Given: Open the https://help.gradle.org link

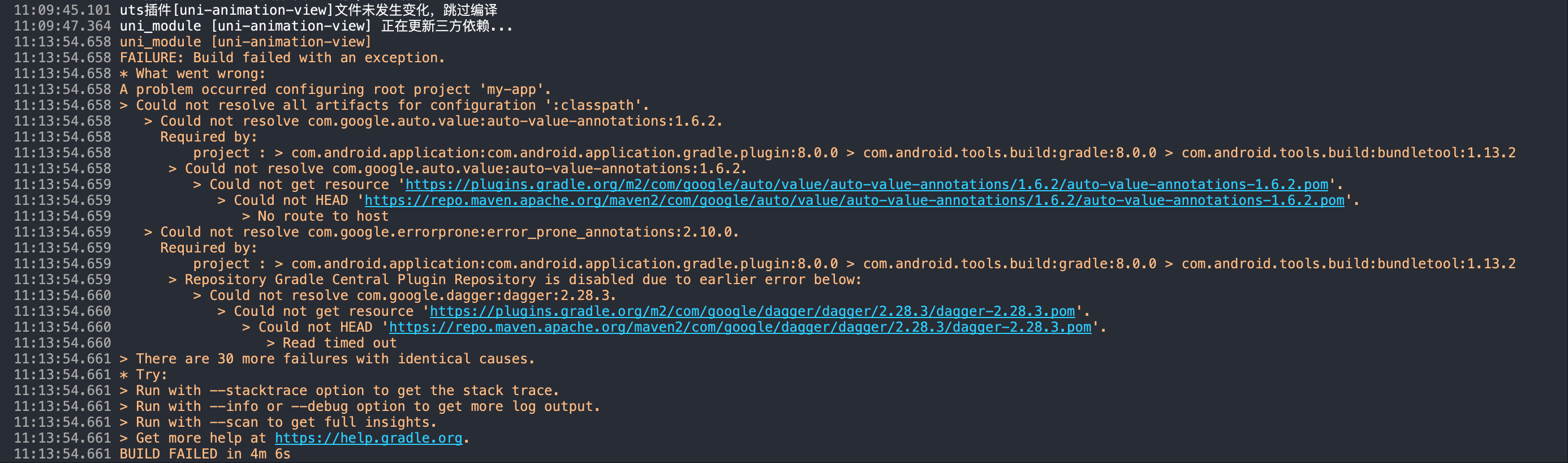Looking at the screenshot, I should click(368, 438).
